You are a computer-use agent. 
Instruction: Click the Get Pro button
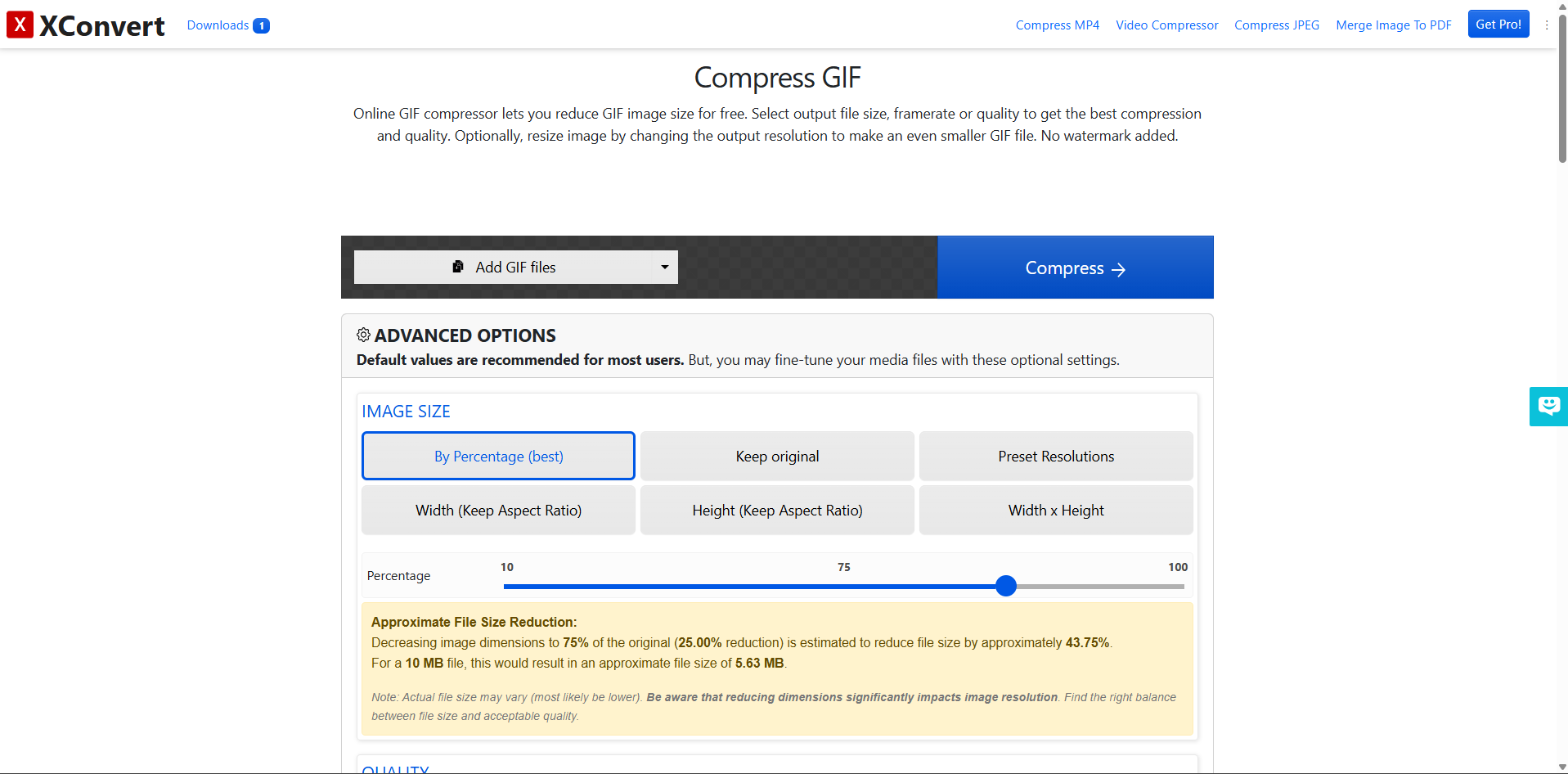1498,24
